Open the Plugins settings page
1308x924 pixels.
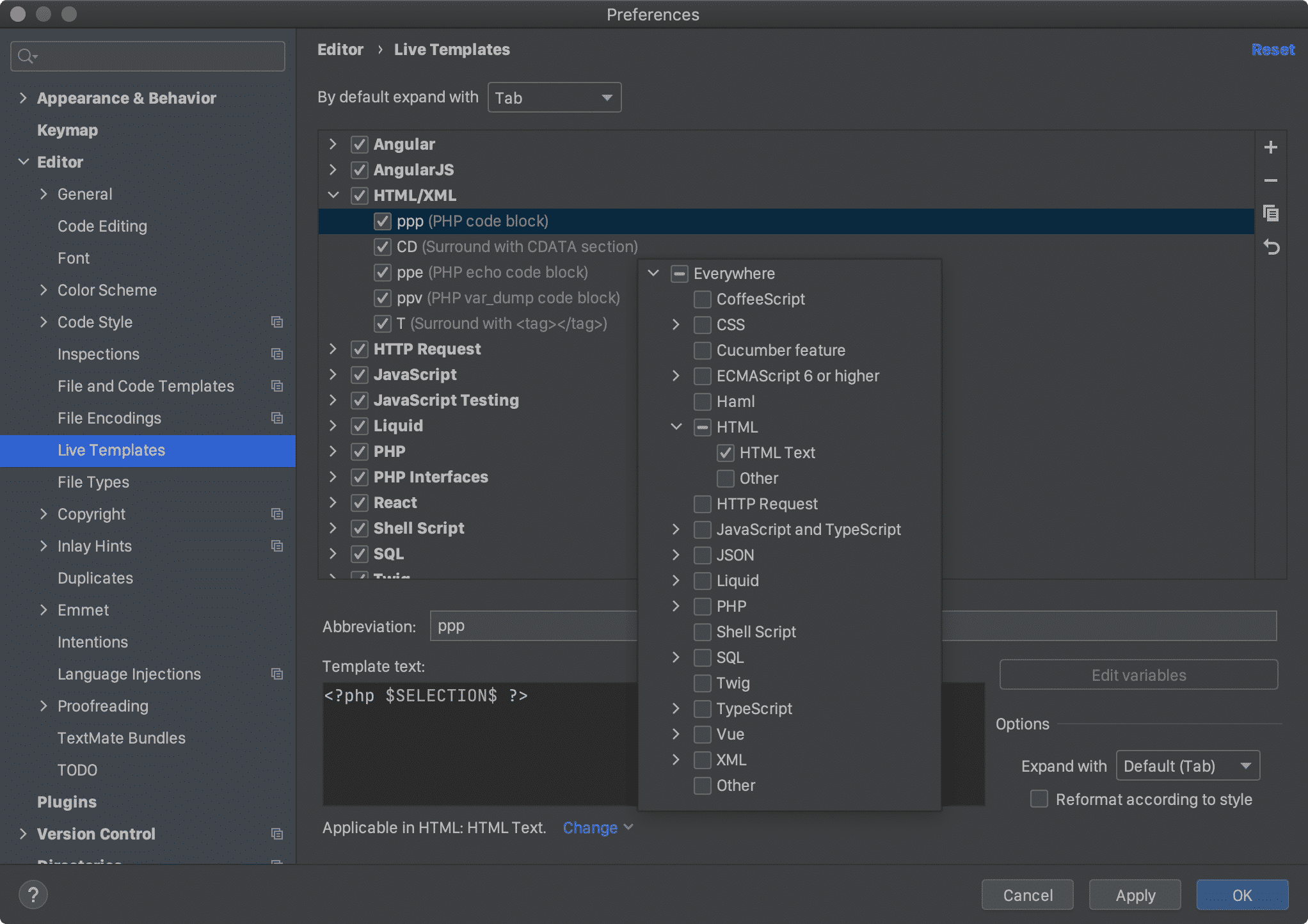coord(67,802)
